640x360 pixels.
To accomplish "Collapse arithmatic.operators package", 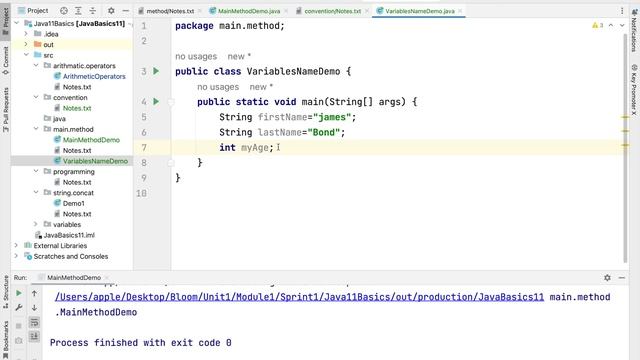I will click(x=36, y=66).
